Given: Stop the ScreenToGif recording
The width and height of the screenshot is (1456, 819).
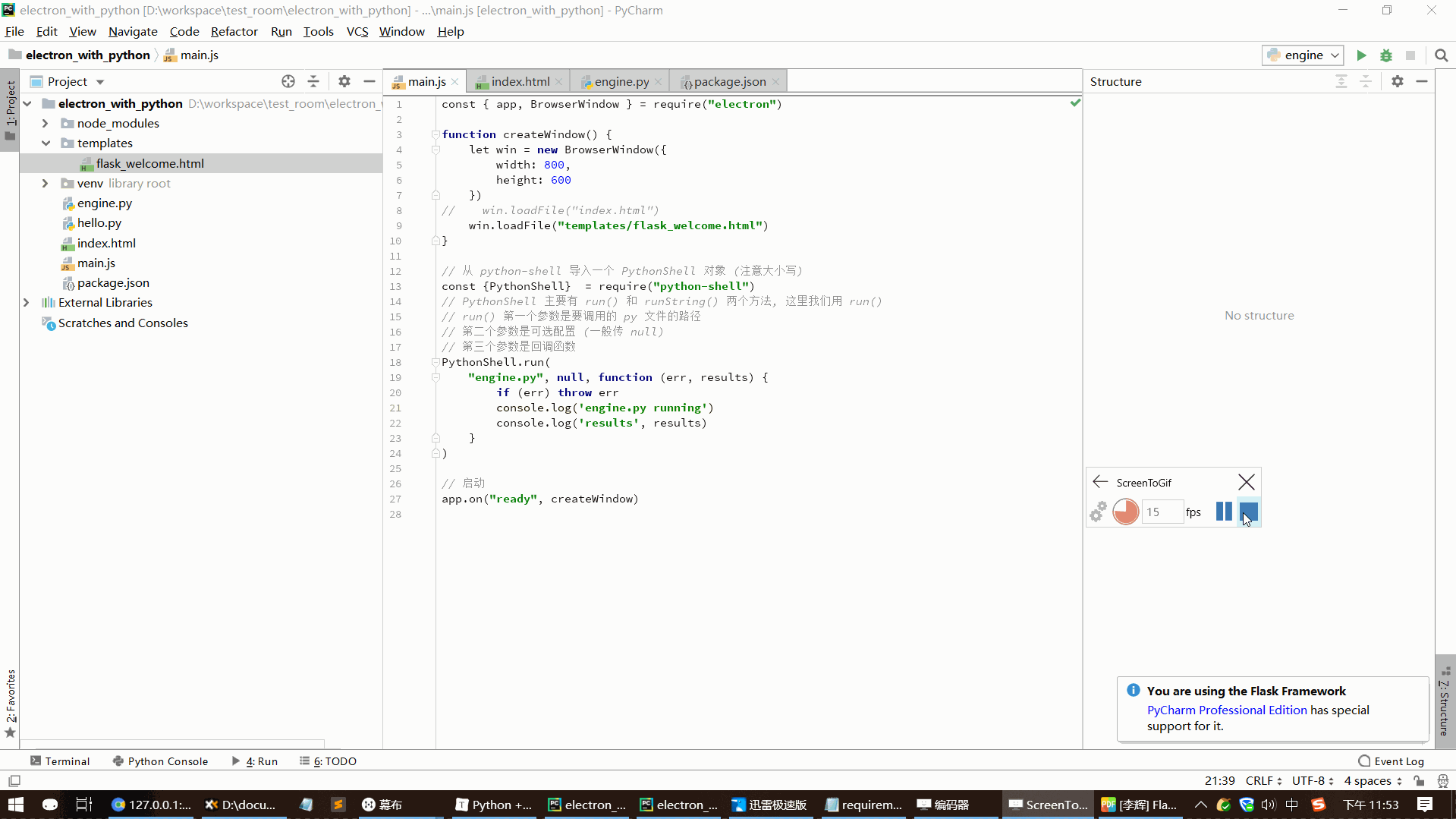Looking at the screenshot, I should (1248, 512).
